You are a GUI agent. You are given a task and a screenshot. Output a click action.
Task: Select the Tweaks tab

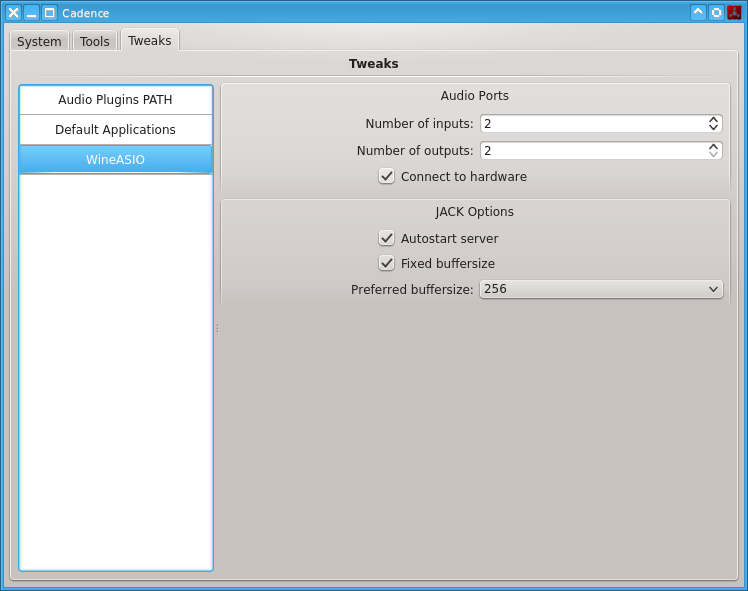pyautogui.click(x=150, y=40)
